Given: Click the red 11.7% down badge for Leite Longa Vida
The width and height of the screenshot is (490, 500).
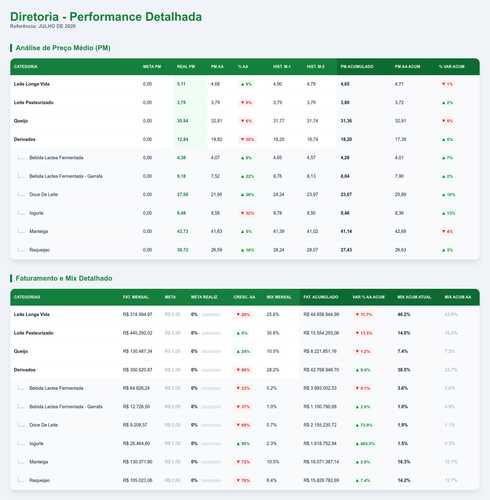Looking at the screenshot, I should pos(363,315).
